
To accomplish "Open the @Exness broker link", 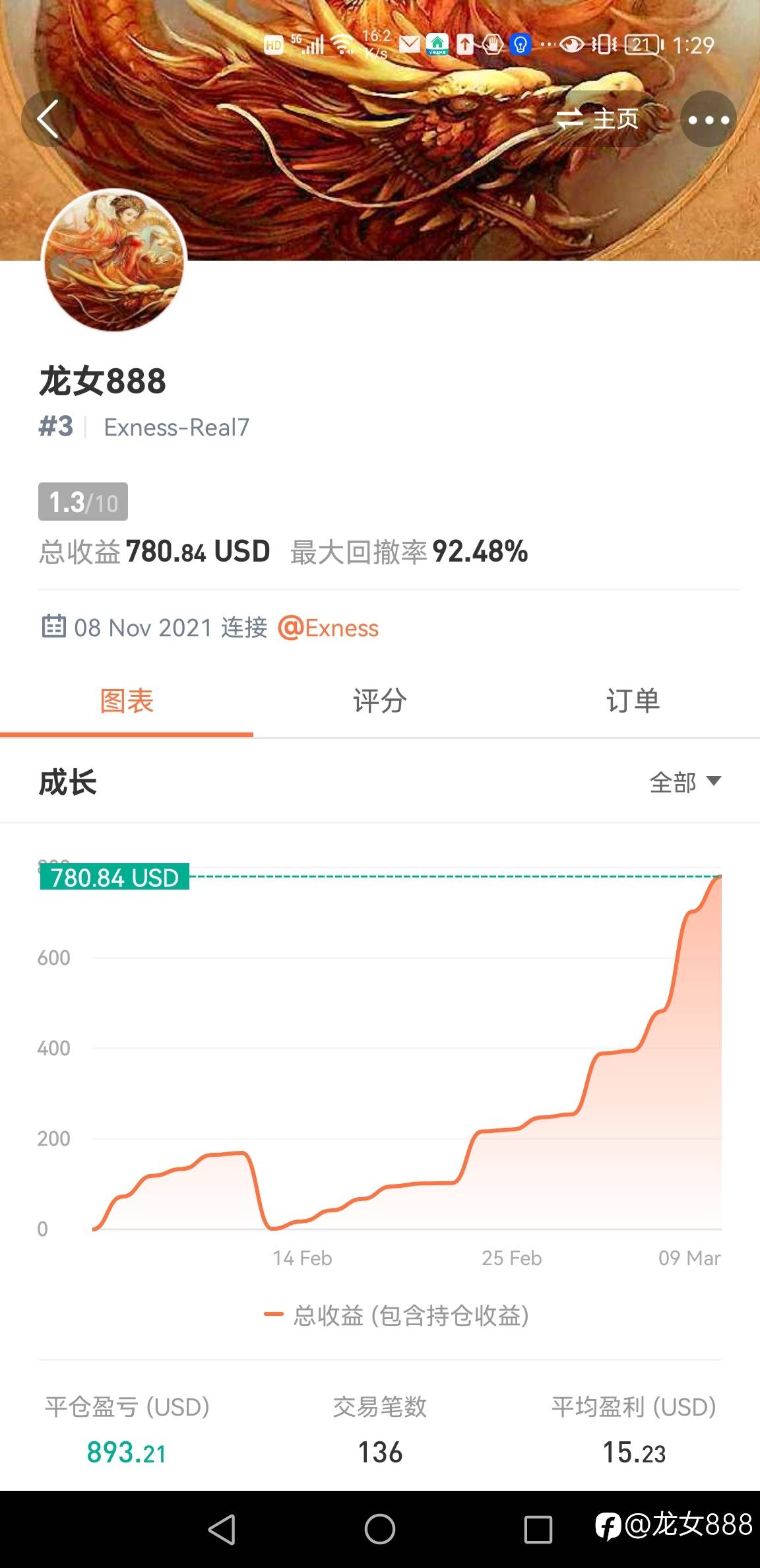I will pyautogui.click(x=328, y=628).
